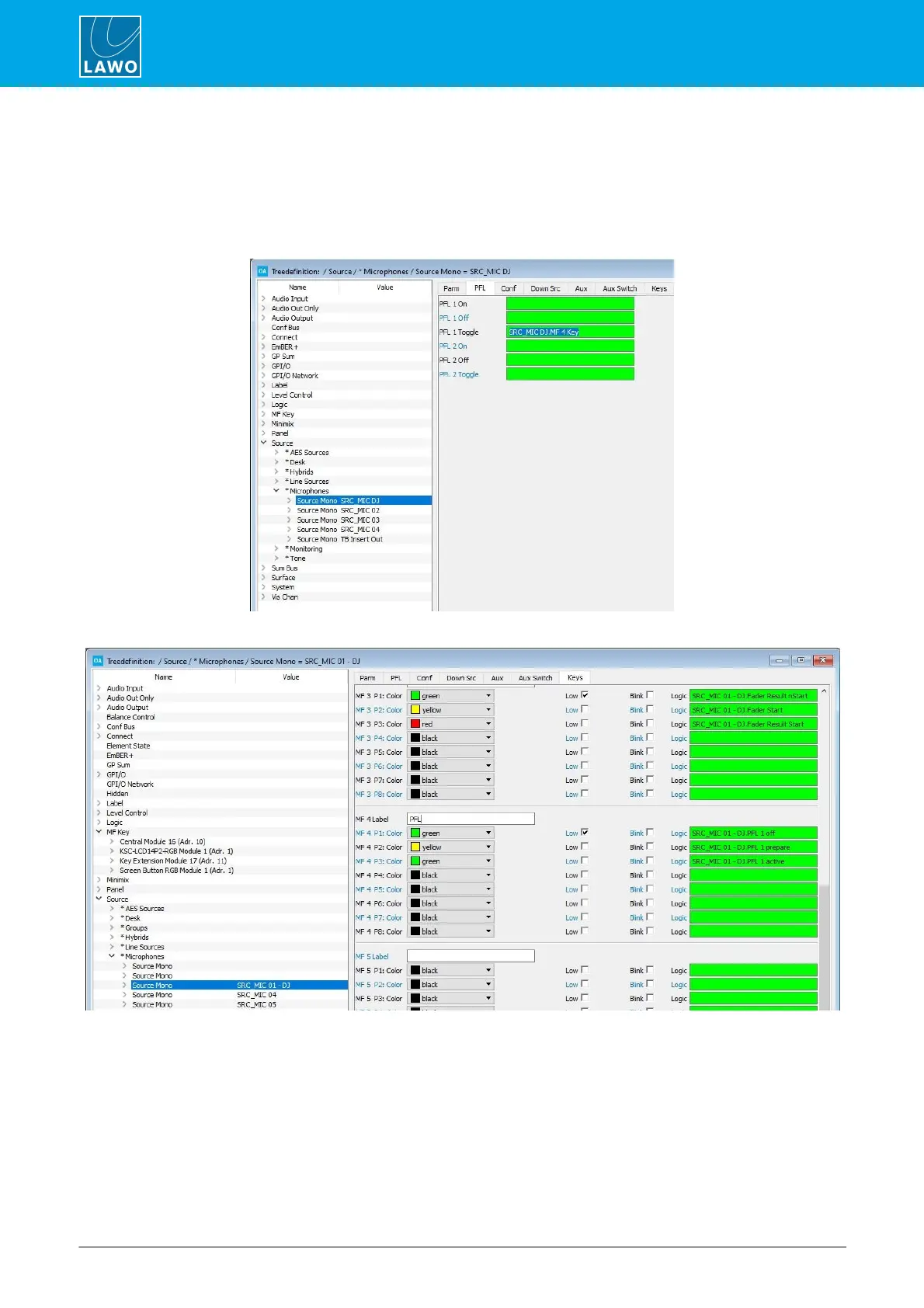Open the MF 3 P3 Color dropdown showing red
The image size is (924, 1308).
tap(451, 724)
